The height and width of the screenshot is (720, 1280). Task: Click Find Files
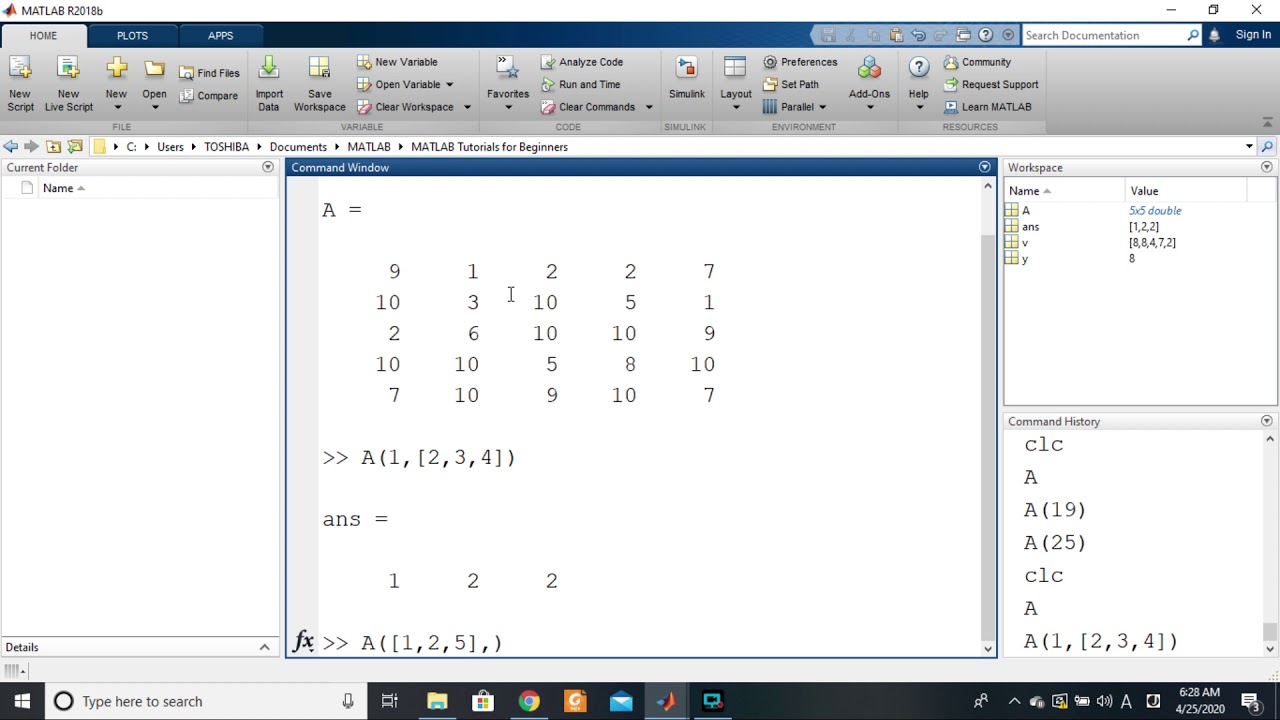(x=210, y=73)
